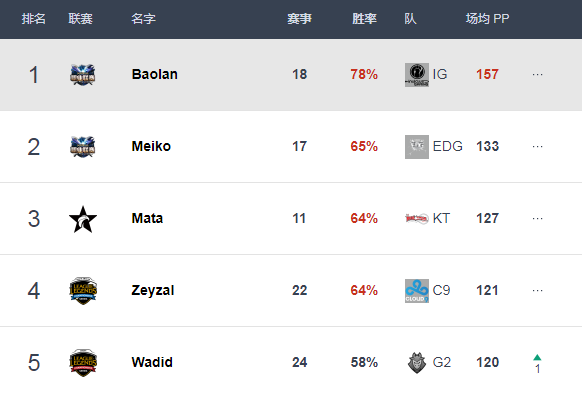Click the LCK star league icon for Mata
Image resolution: width=582 pixels, height=398 pixels.
click(x=83, y=219)
